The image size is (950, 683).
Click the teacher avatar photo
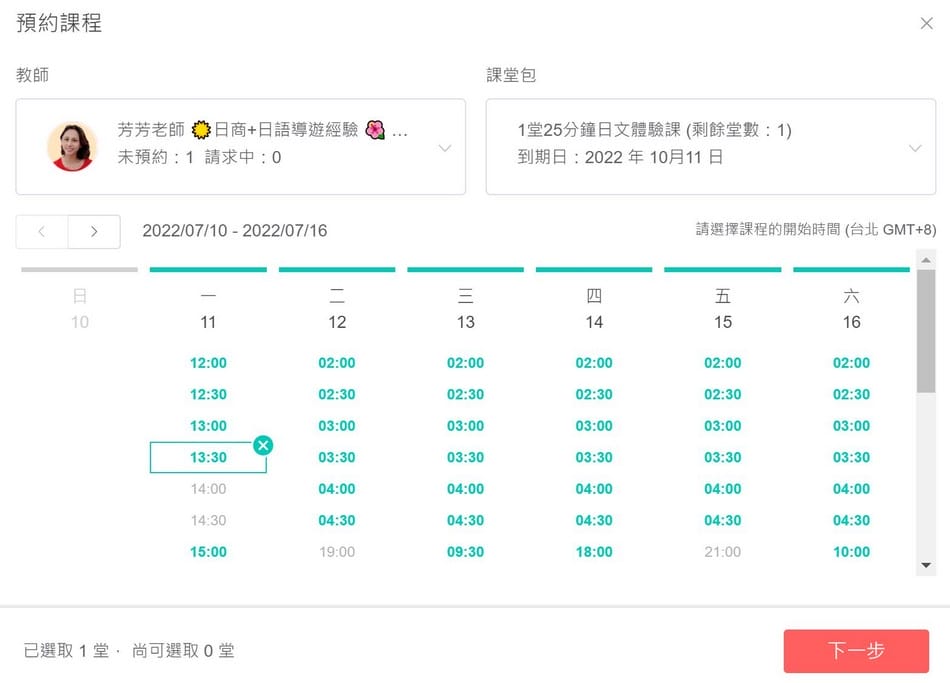(x=72, y=146)
